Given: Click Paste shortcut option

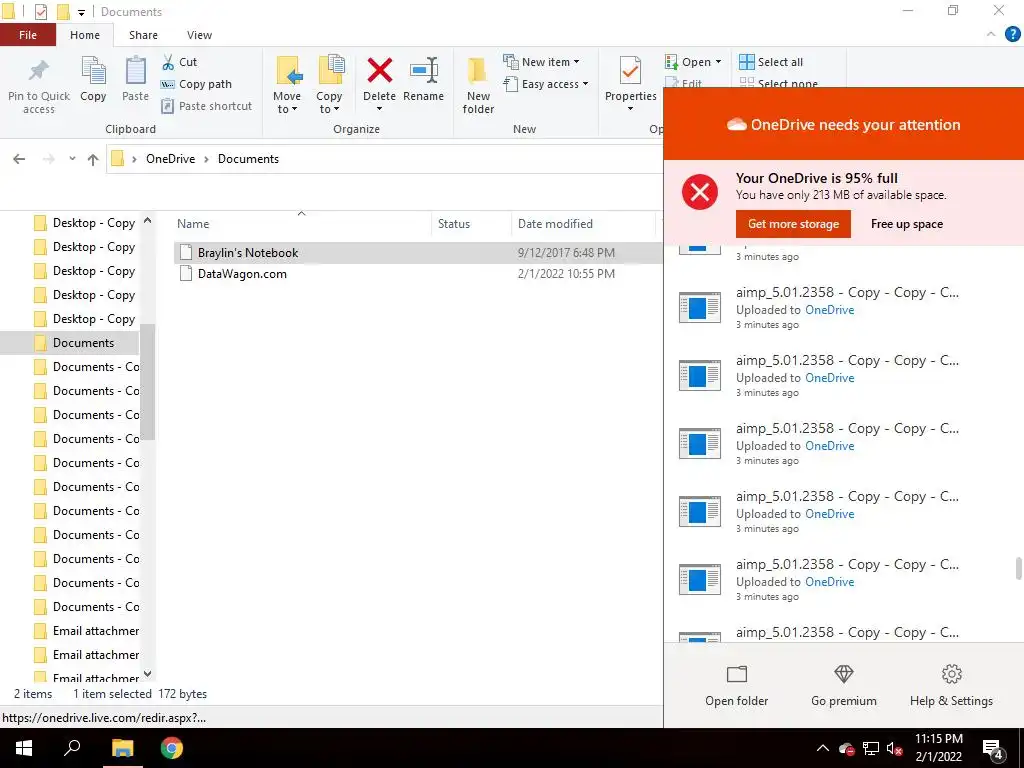Looking at the screenshot, I should tap(206, 106).
